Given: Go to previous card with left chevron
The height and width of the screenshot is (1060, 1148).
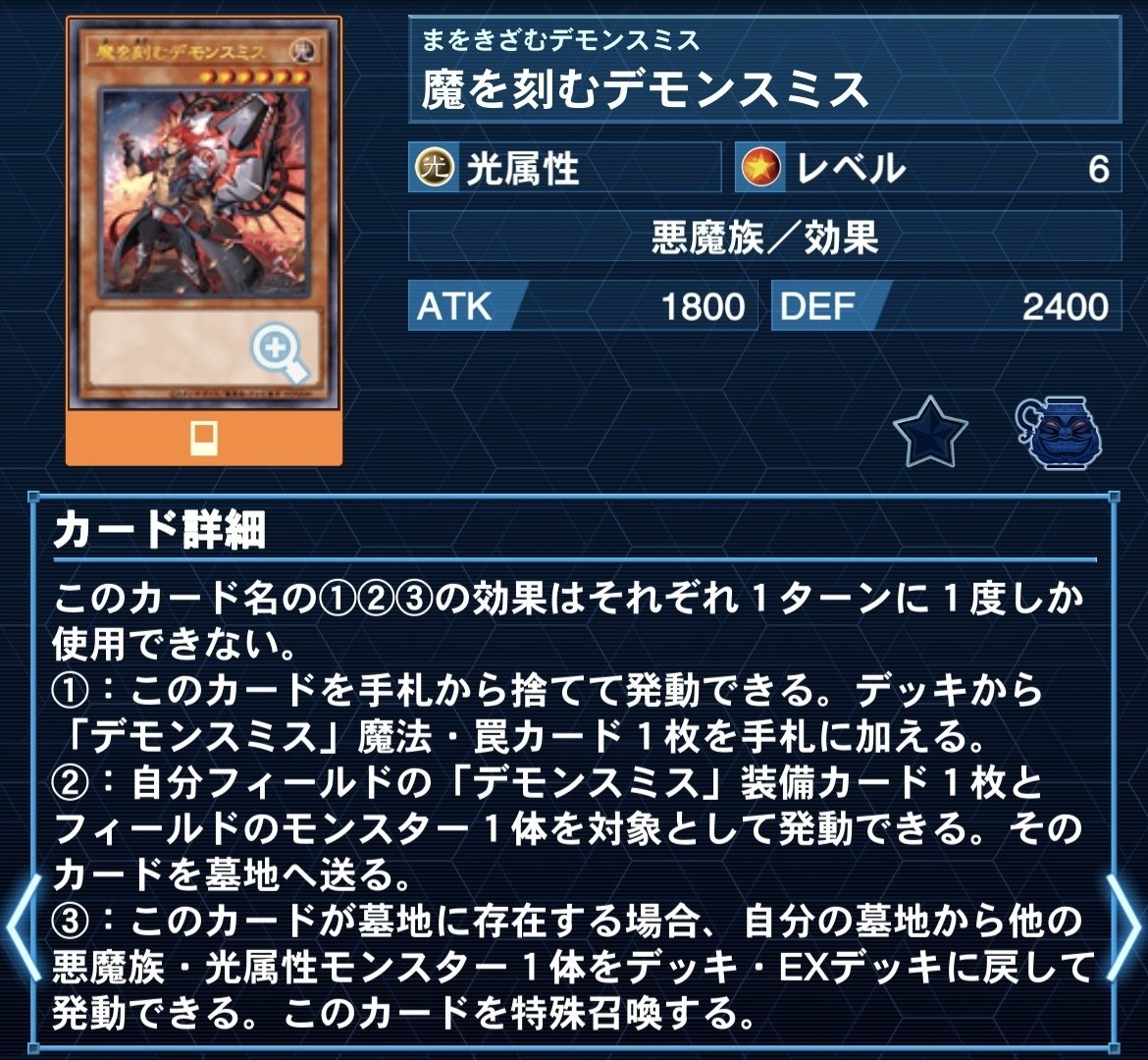Looking at the screenshot, I should point(23,926).
